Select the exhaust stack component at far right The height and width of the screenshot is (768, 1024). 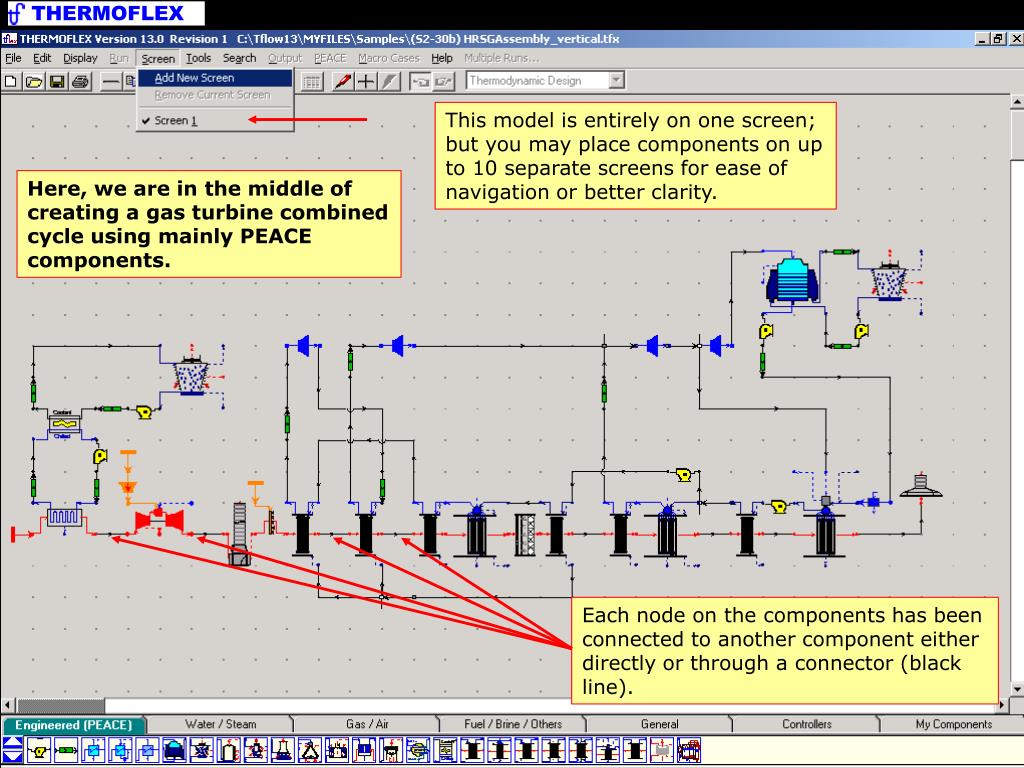click(921, 485)
